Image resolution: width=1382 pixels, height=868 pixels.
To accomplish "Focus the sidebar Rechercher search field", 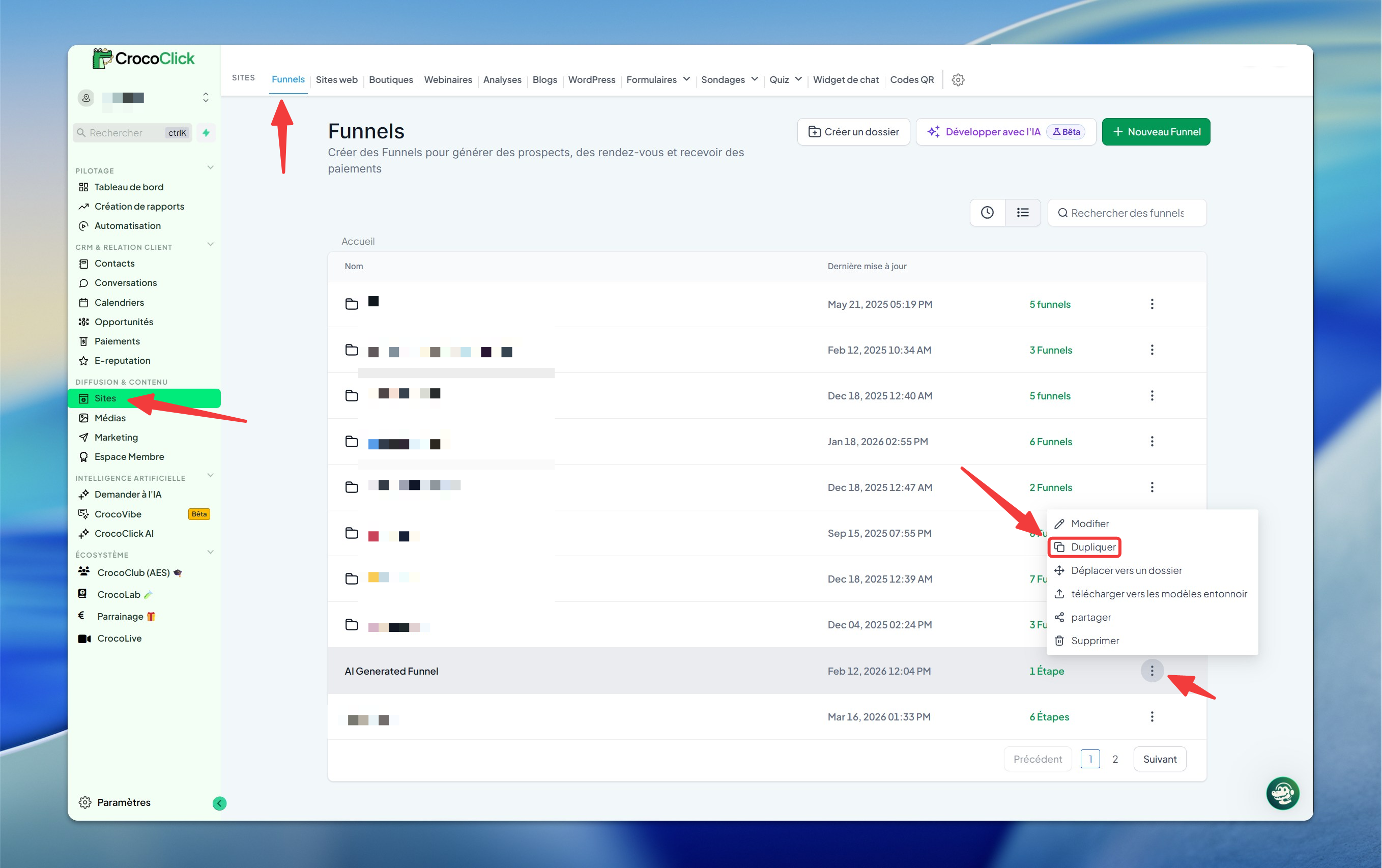I will 133,132.
